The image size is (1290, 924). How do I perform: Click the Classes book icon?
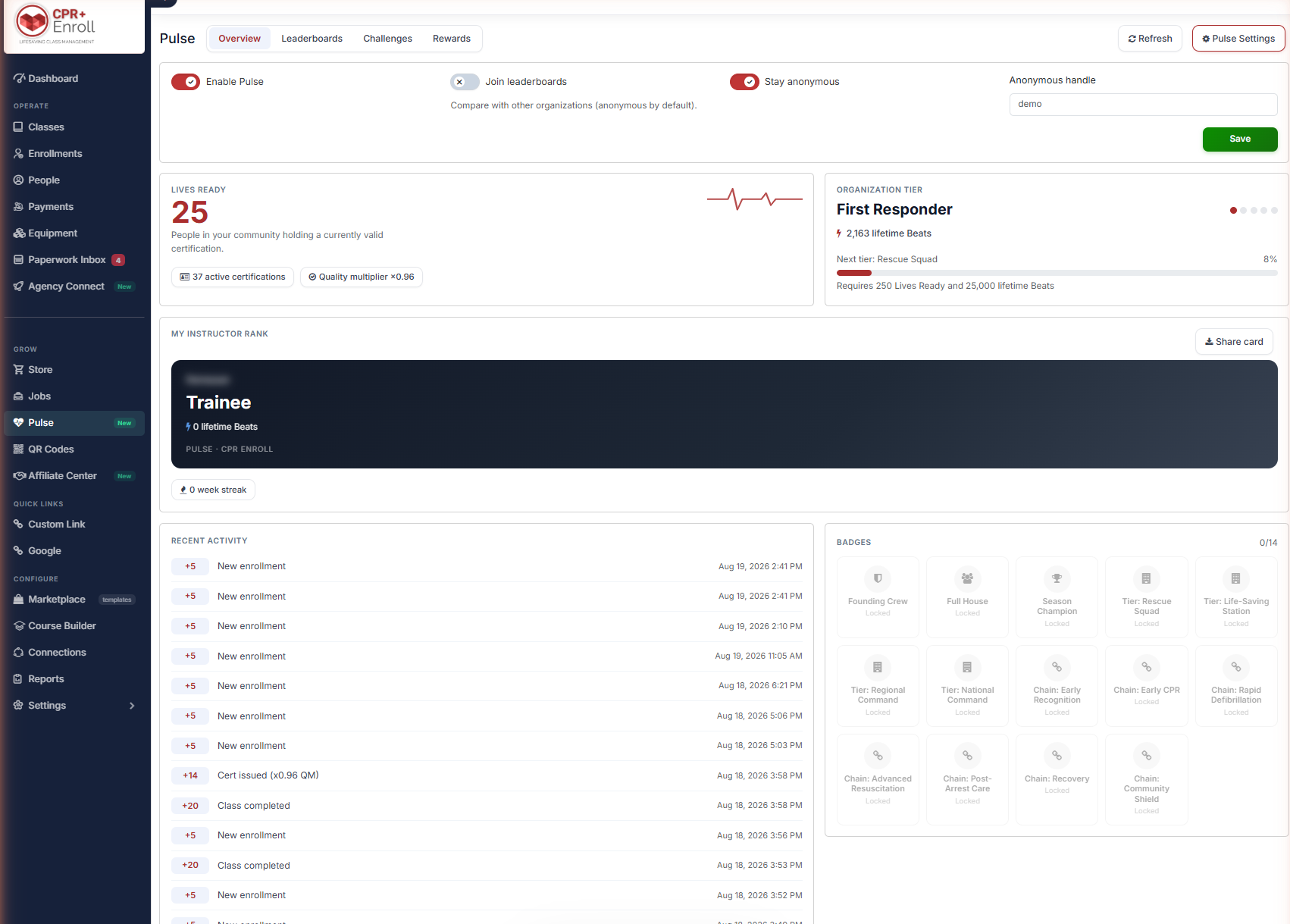[19, 127]
